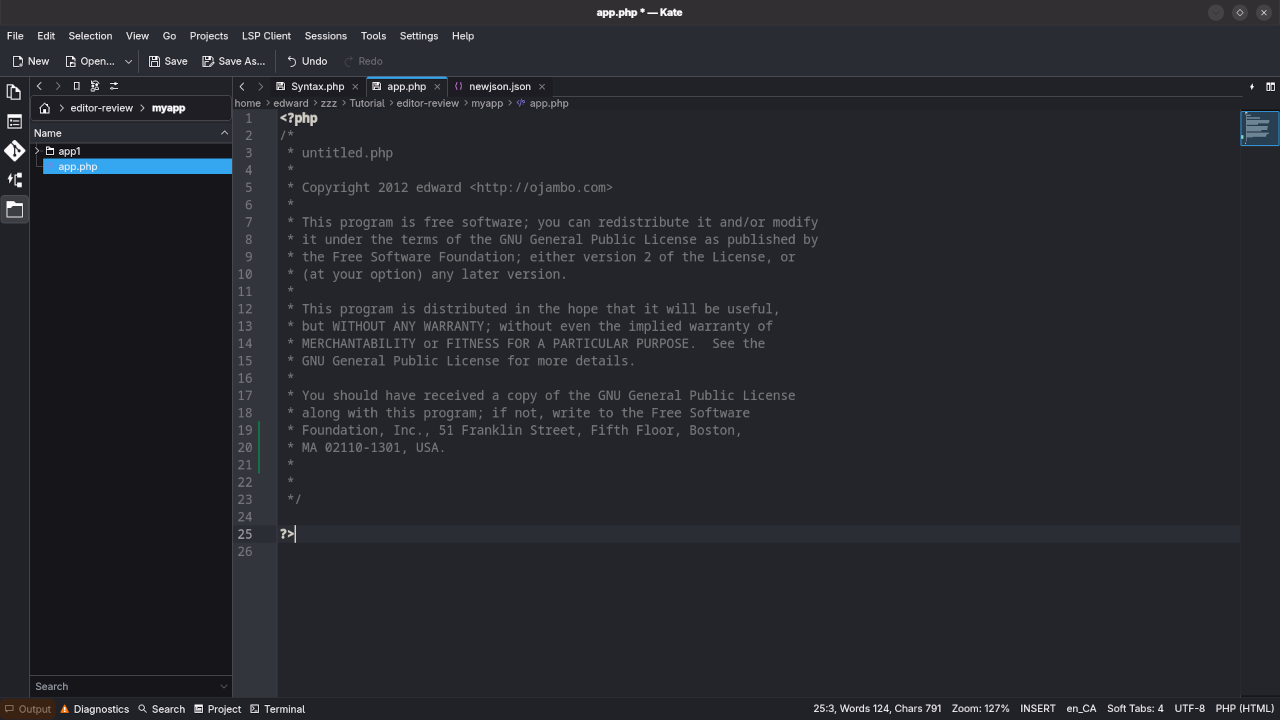This screenshot has height=720, width=1280.
Task: Click the sync folder with document icon
Action: click(x=95, y=86)
